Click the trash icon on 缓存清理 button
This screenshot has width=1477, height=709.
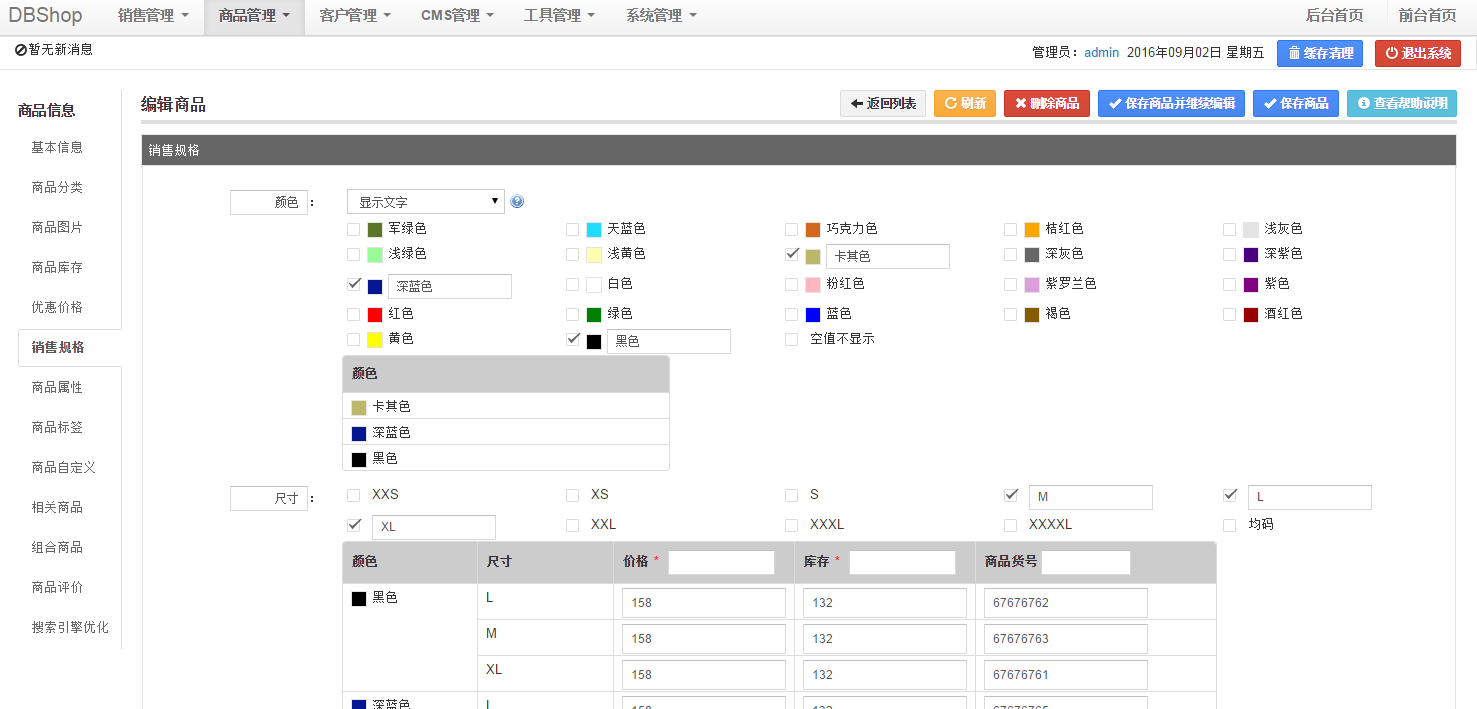(1294, 53)
